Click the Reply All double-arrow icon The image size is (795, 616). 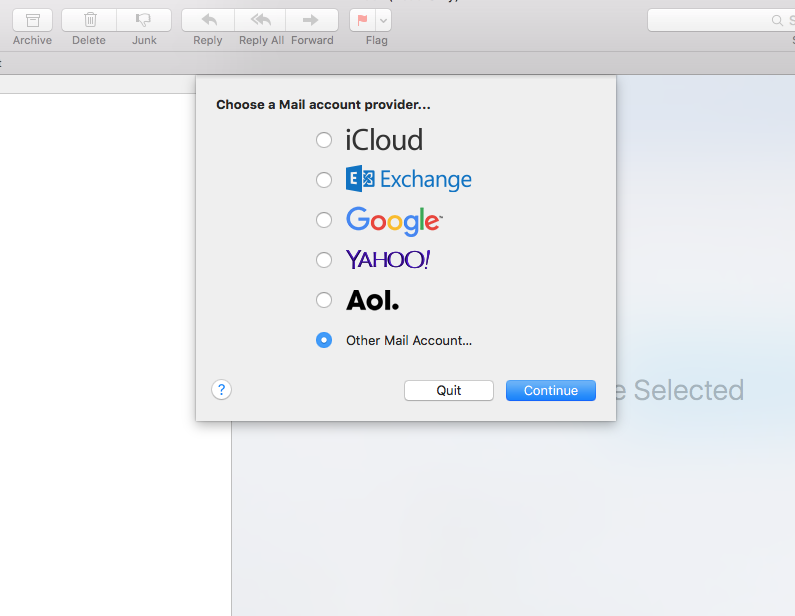261,20
